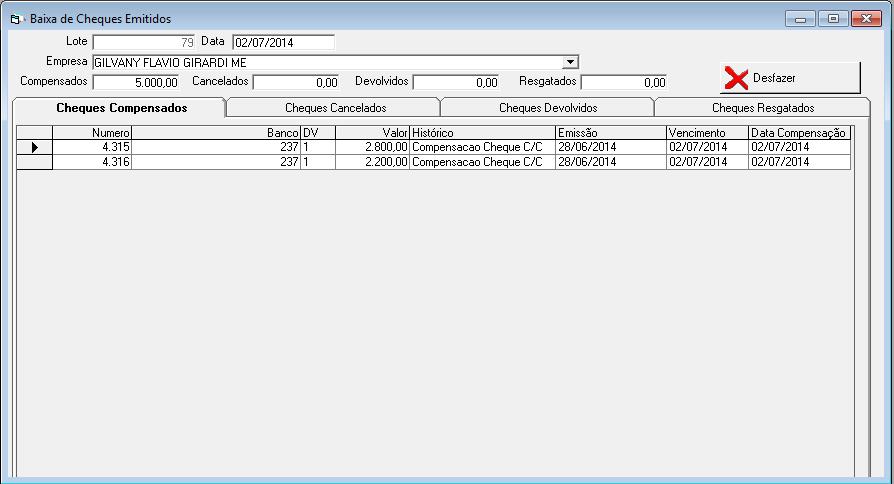Viewport: 894px width, 484px height.
Task: Open the Empresa dropdown list
Action: 570,62
